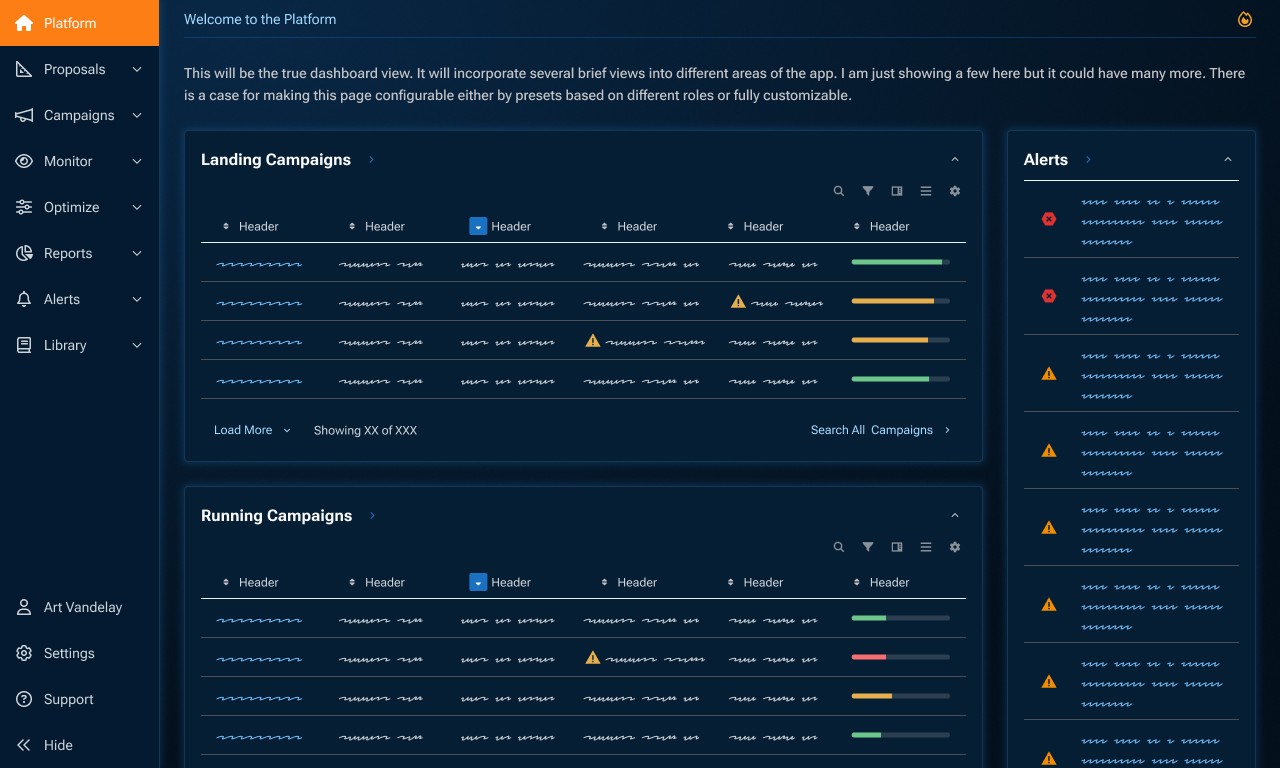Expand the Library menu chevron
Viewport: 1280px width, 768px height.
[x=137, y=345]
